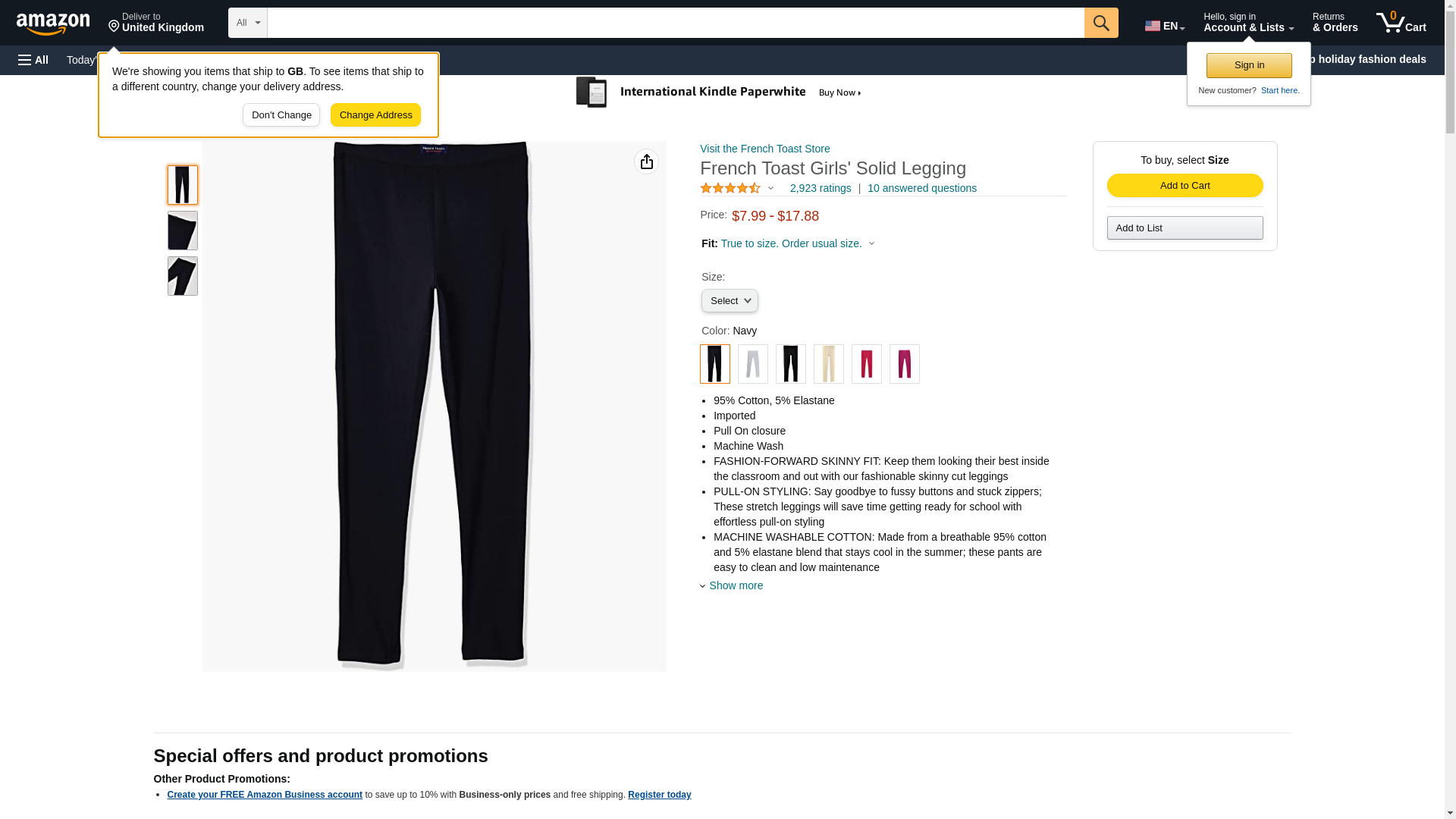Open the All hamburger menu

[33, 60]
